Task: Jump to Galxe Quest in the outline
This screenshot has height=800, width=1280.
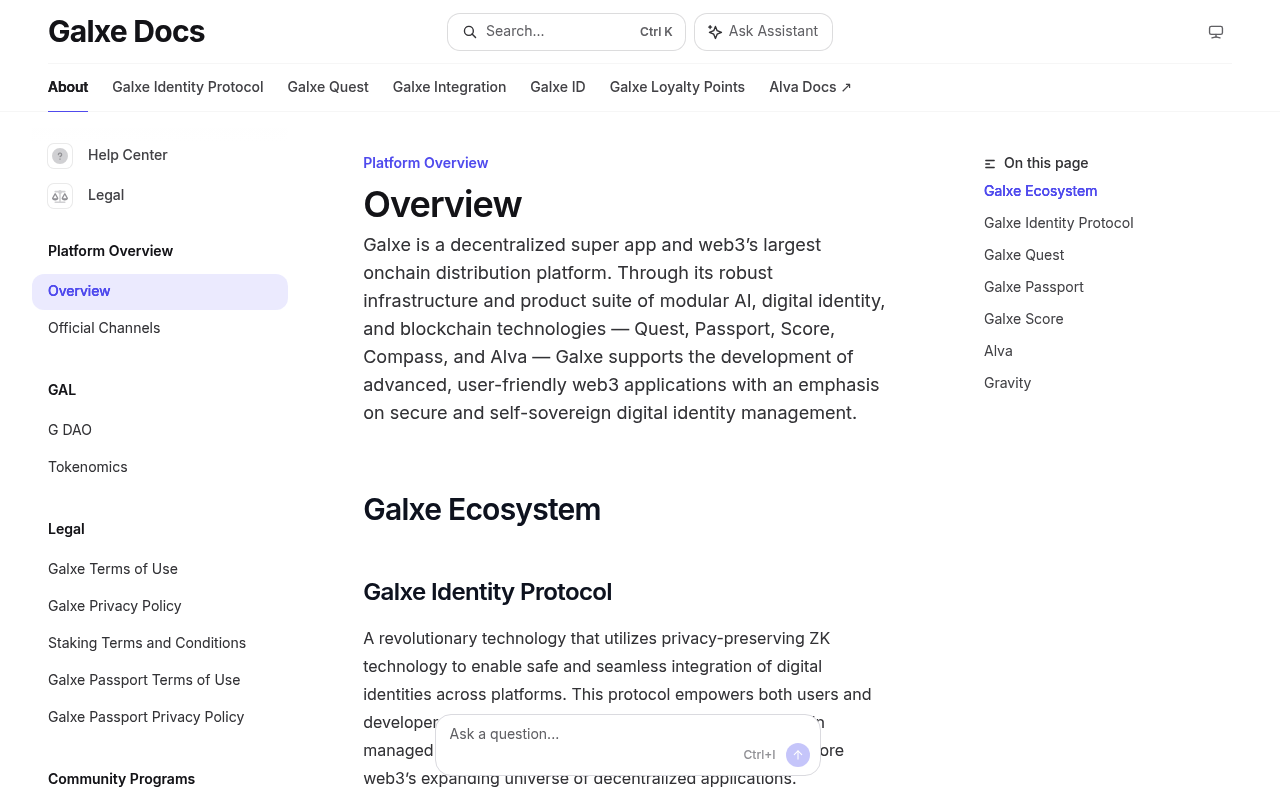Action: point(1024,255)
